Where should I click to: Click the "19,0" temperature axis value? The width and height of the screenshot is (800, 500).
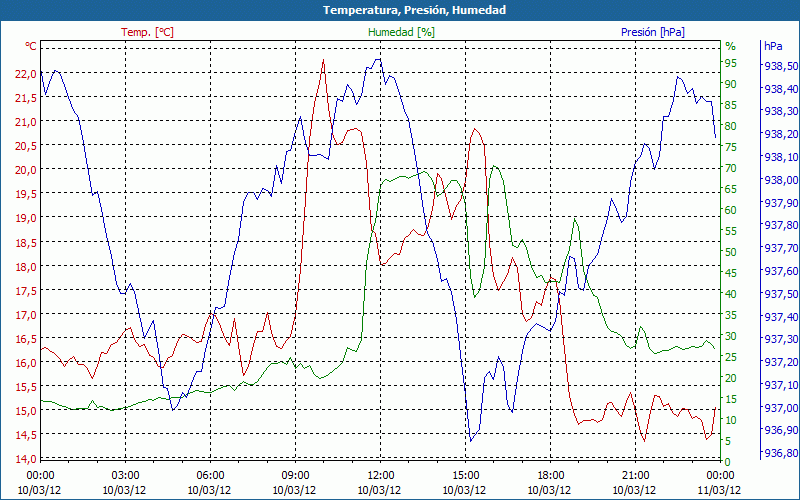pos(26,218)
